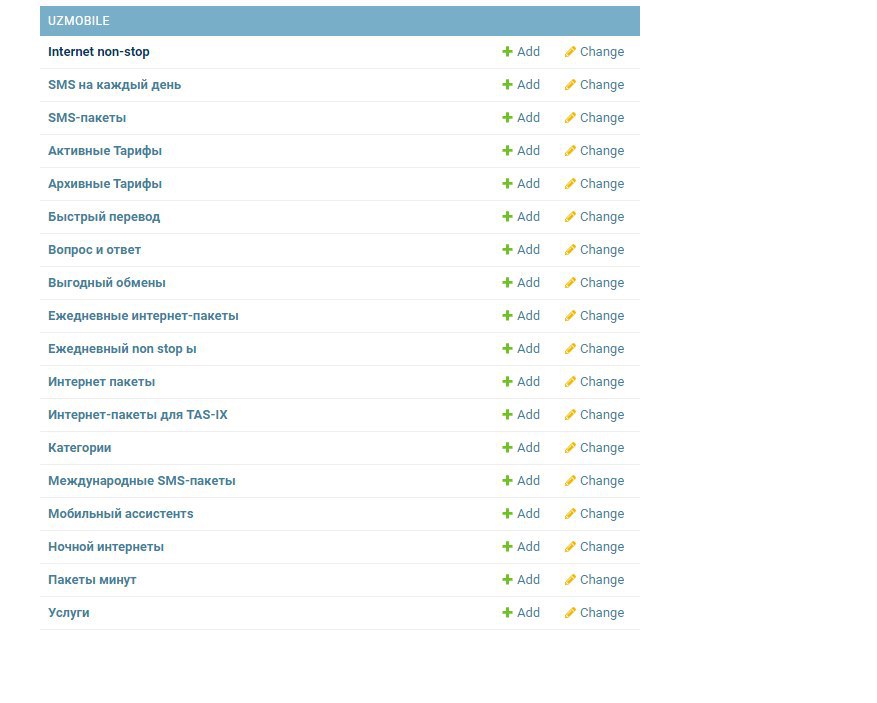The image size is (877, 703).
Task: Click Change for Internet non-stop
Action: 594,51
